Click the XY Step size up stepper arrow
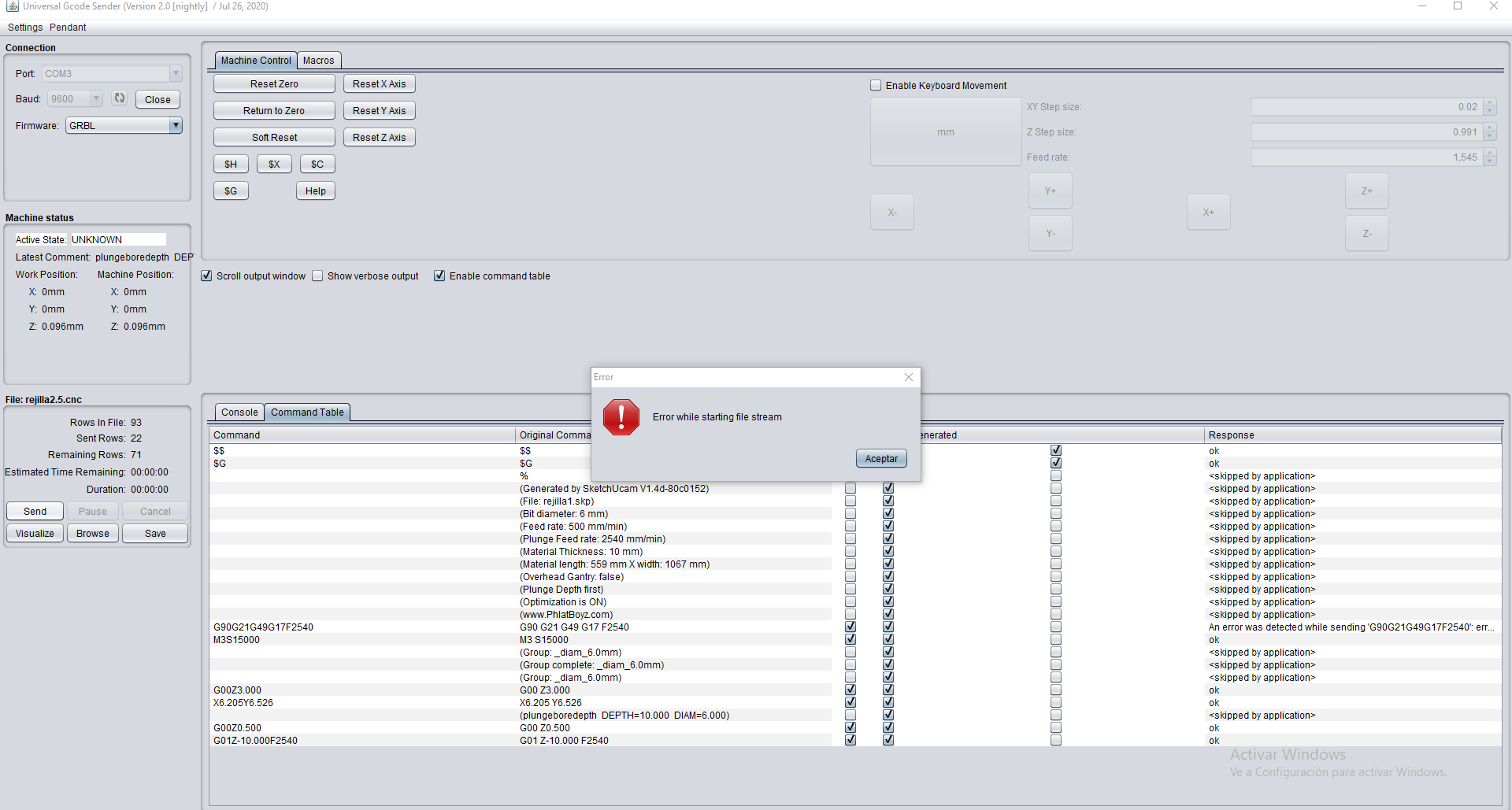Screen dimensions: 1512x810 (x=1488, y=102)
